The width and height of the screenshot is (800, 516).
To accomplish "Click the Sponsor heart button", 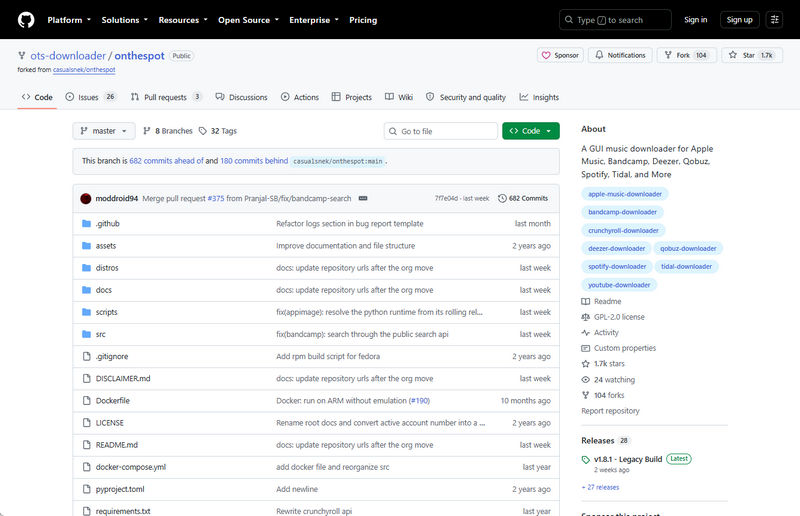I will [x=560, y=55].
